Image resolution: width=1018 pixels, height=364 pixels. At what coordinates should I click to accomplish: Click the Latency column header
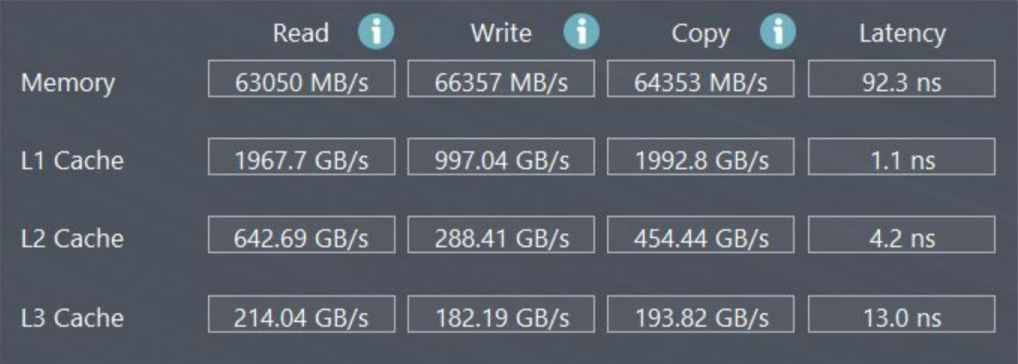(x=902, y=34)
